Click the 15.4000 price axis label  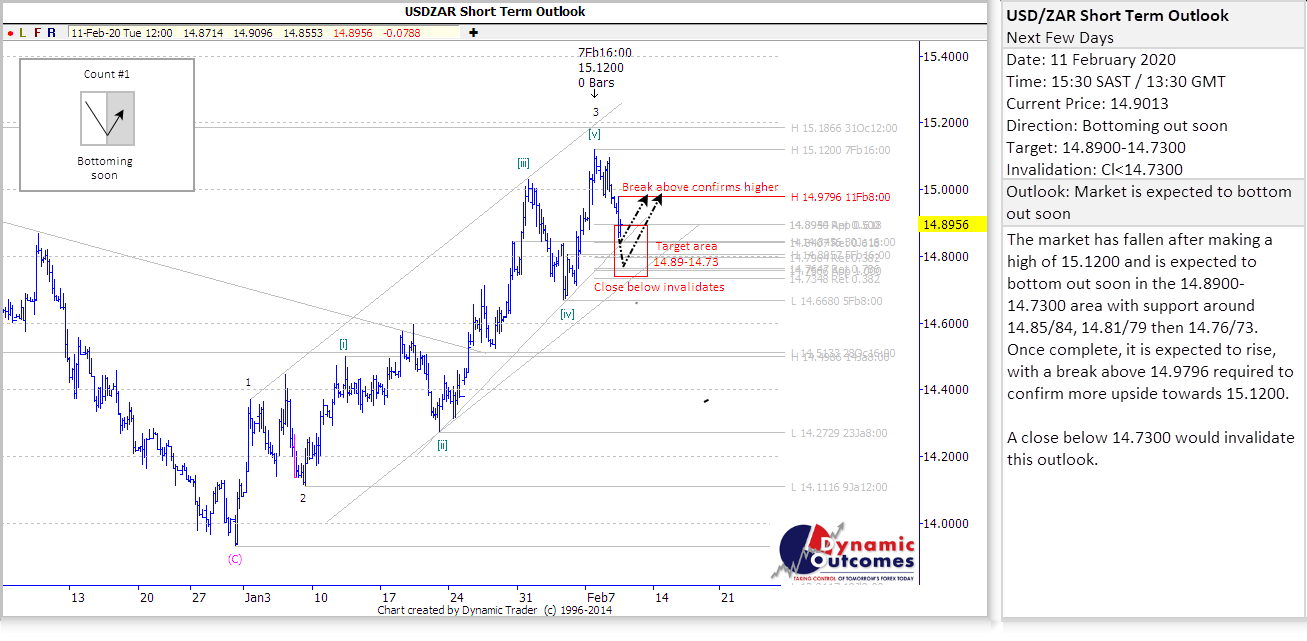point(945,56)
